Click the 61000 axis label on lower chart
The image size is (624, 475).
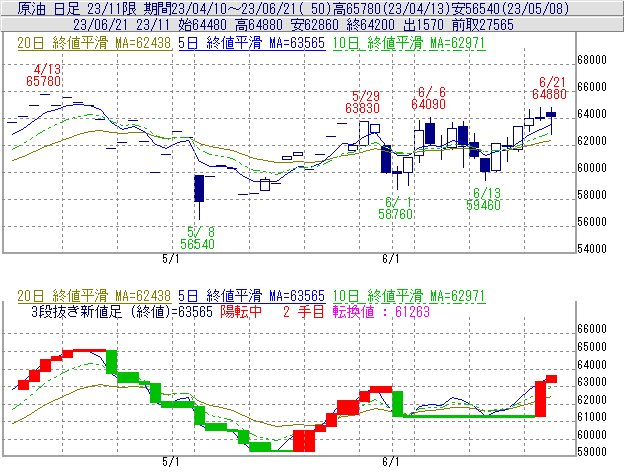(x=592, y=417)
